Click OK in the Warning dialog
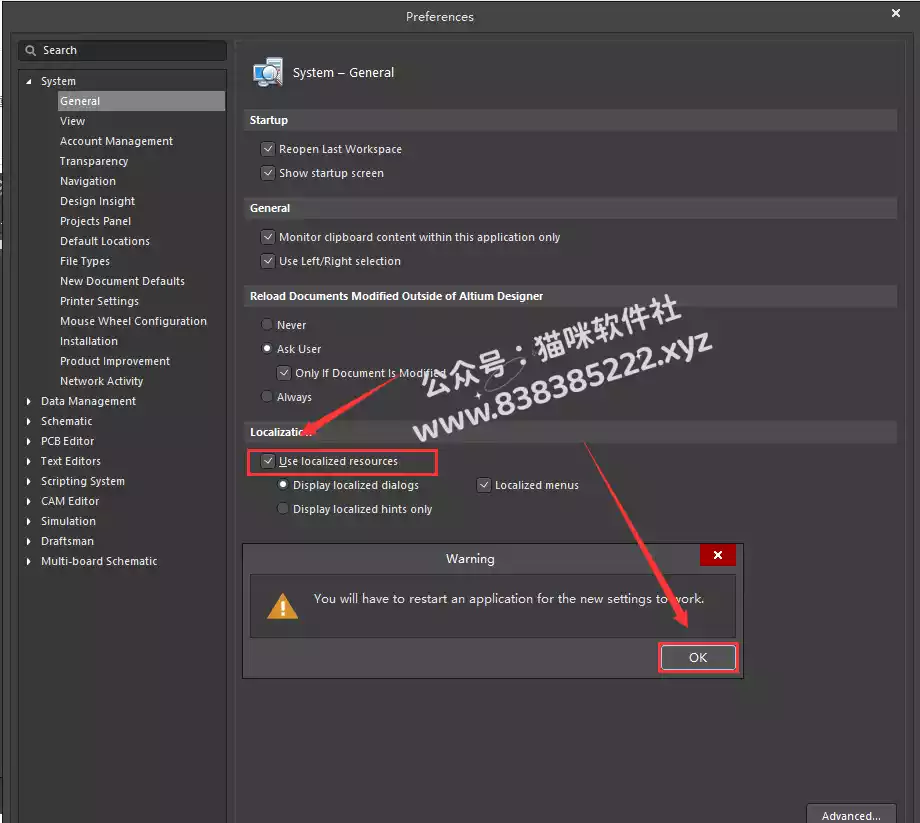920x823 pixels. click(x=698, y=658)
